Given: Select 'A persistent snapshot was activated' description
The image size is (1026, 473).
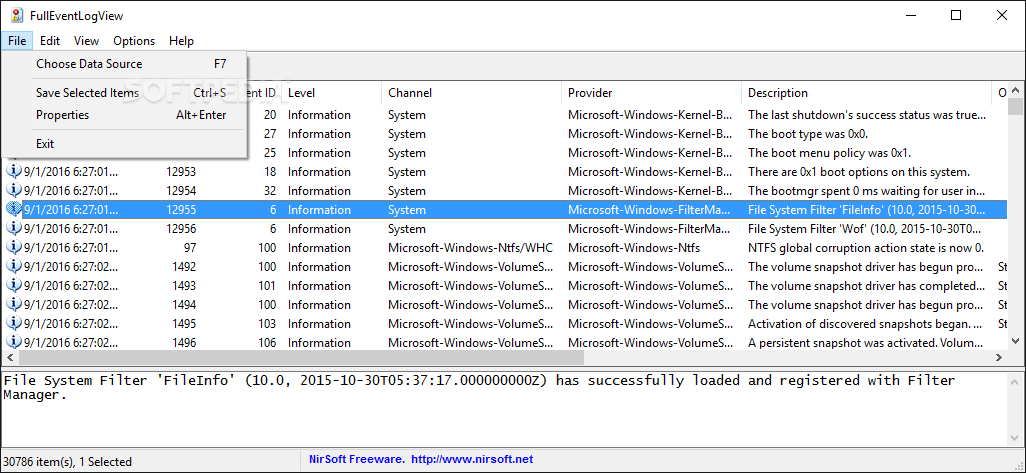Looking at the screenshot, I should click(866, 343).
